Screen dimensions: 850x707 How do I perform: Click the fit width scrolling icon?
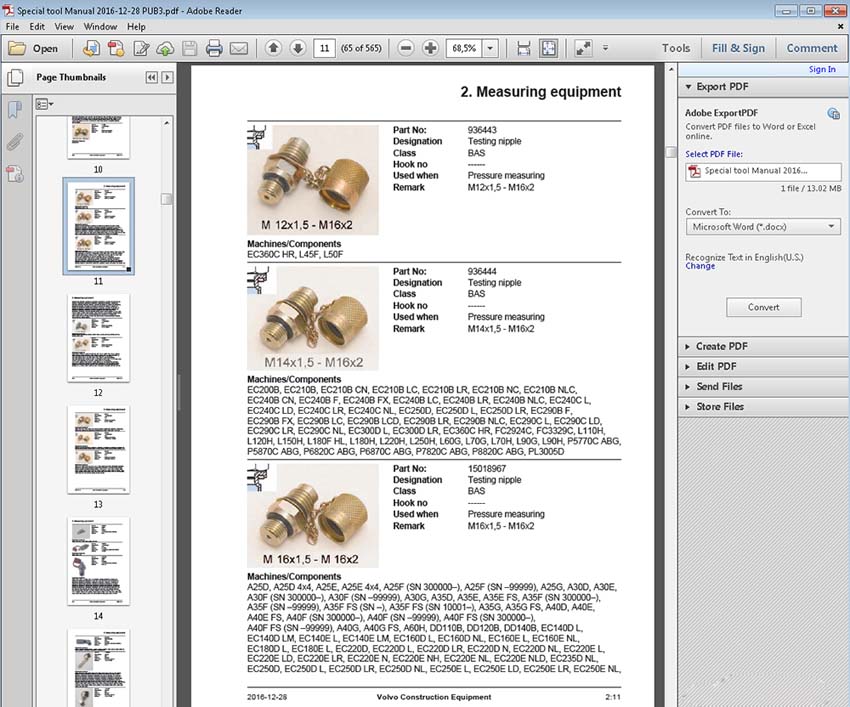[x=524, y=49]
